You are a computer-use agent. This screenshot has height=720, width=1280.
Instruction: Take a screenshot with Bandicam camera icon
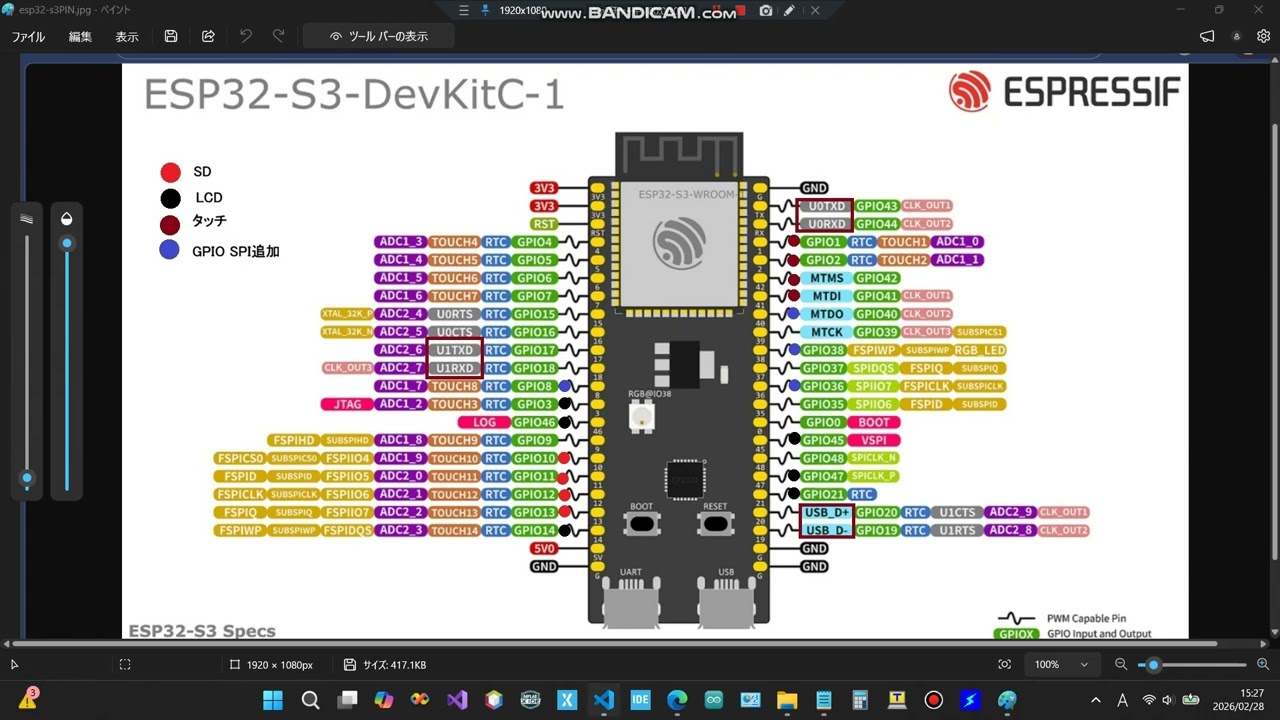point(766,10)
